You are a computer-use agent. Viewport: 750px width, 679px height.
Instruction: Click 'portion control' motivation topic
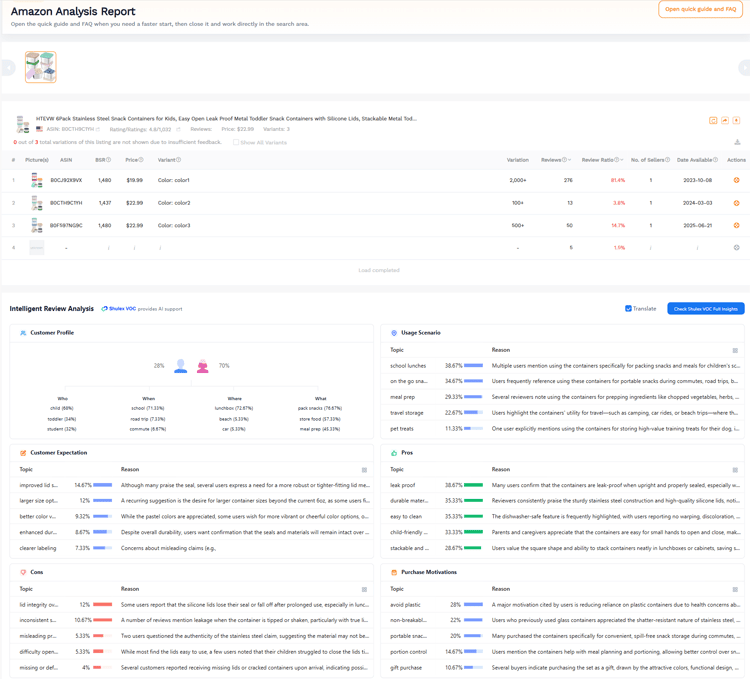[x=408, y=652]
